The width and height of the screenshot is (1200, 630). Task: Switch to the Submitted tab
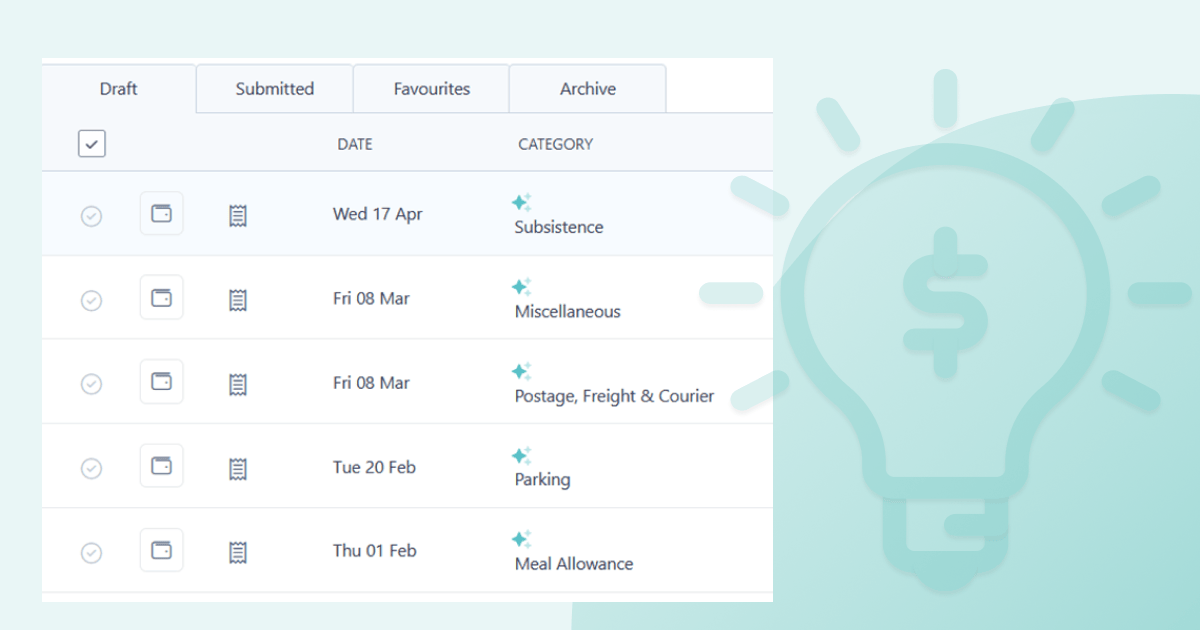point(273,88)
